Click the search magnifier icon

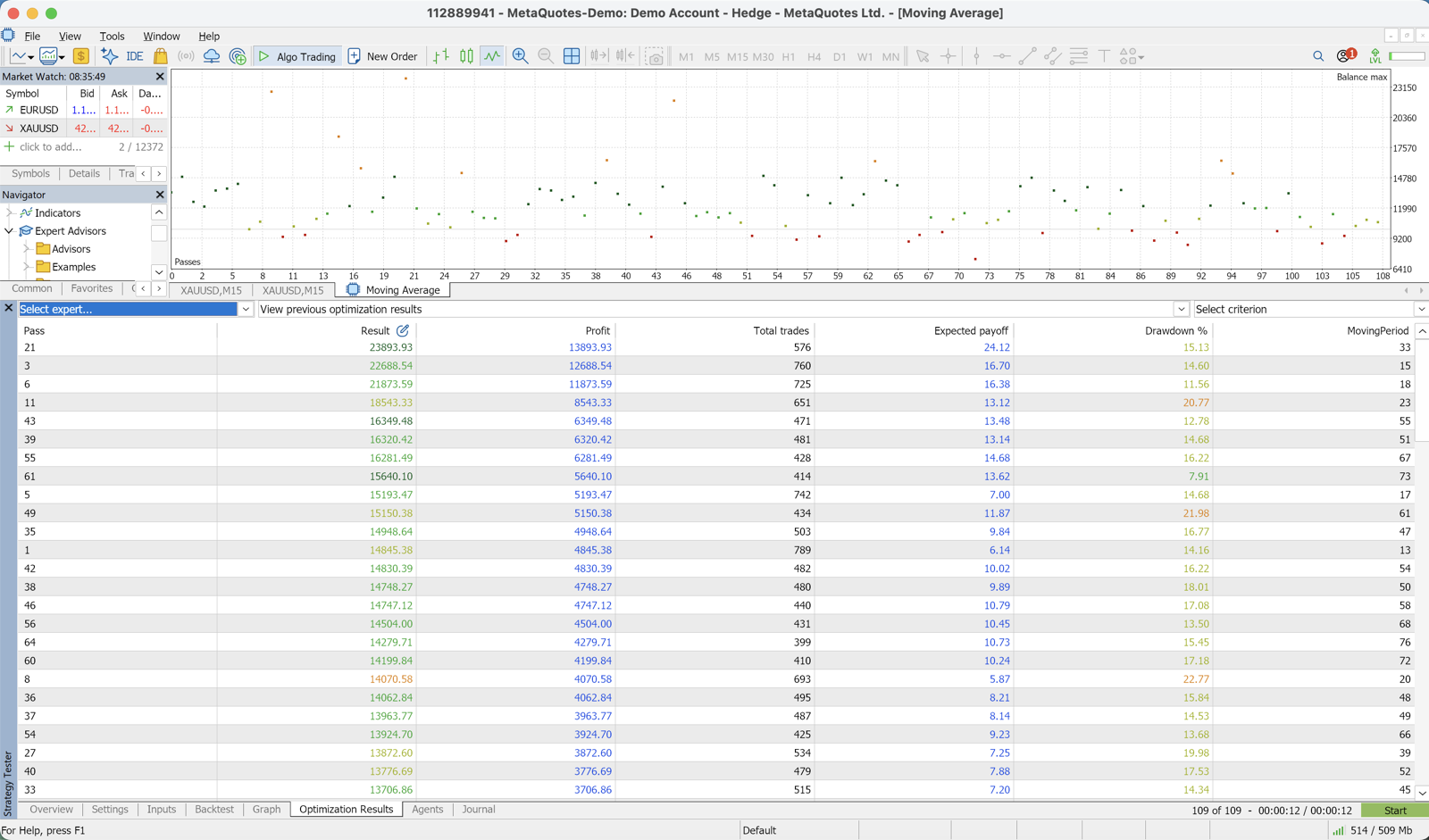[x=1318, y=56]
